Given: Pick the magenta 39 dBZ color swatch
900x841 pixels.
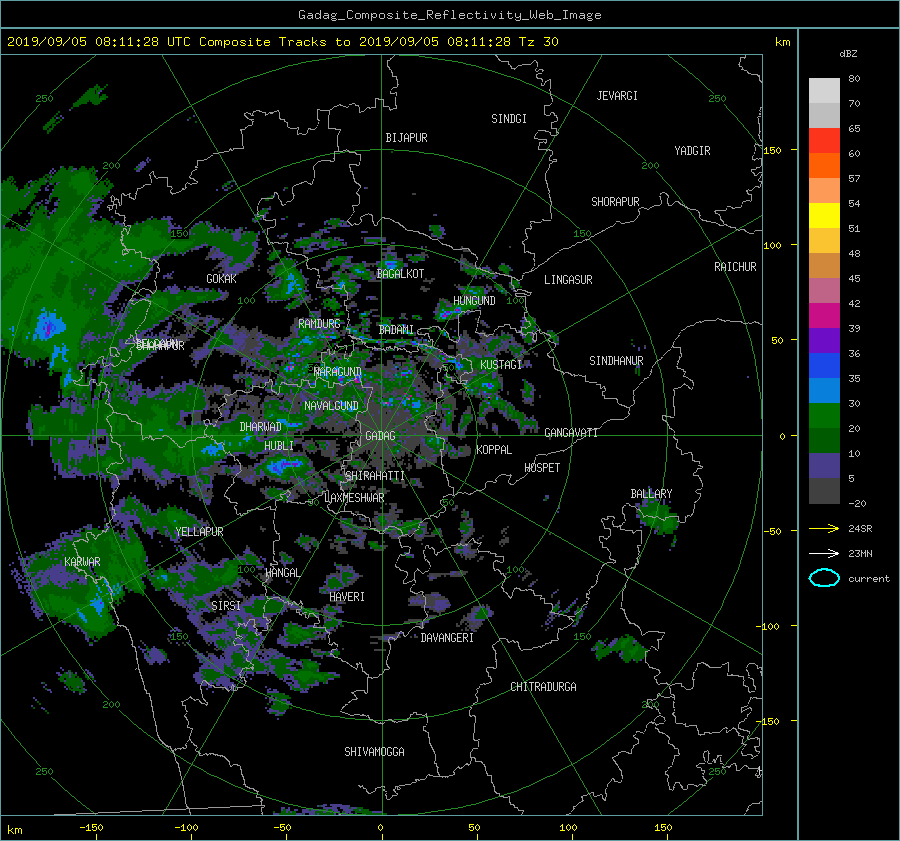Looking at the screenshot, I should 824,316.
